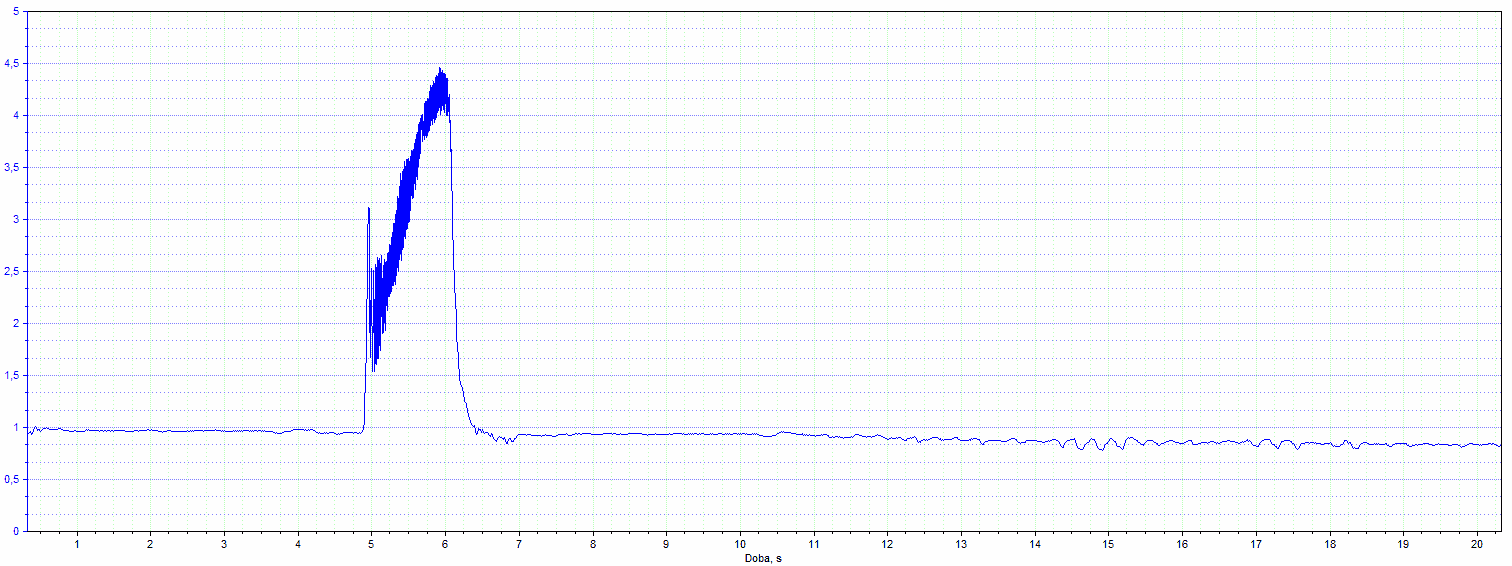The image size is (1512, 566).
Task: Select time axis tick label 8
Action: coord(593,545)
